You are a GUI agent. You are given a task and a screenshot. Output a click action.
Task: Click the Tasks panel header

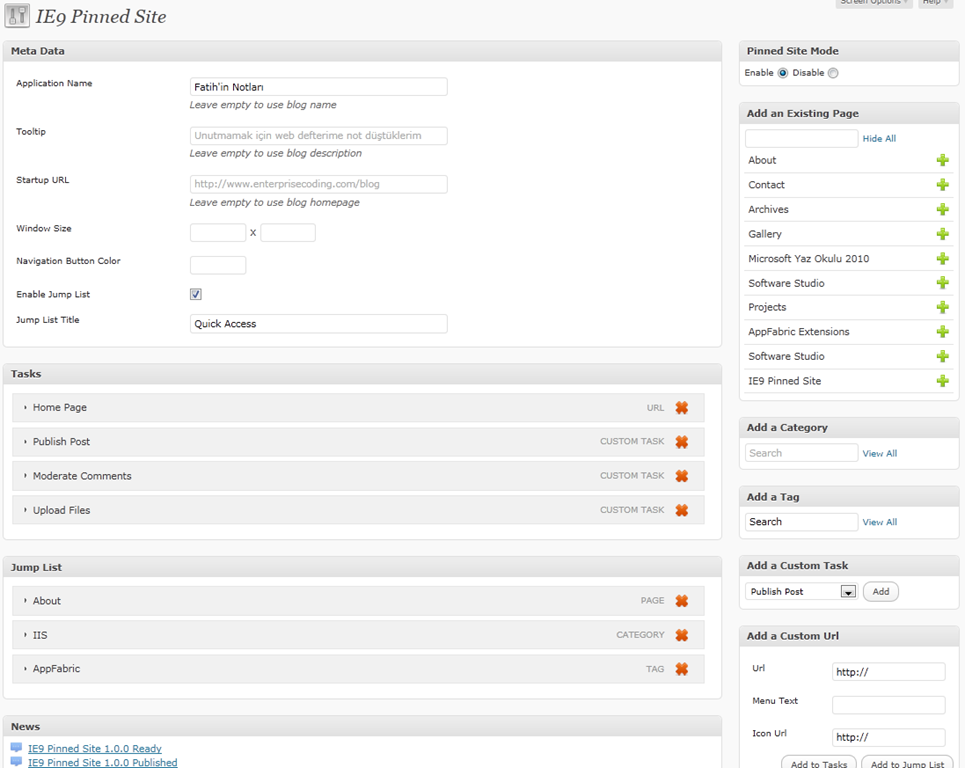coord(362,374)
